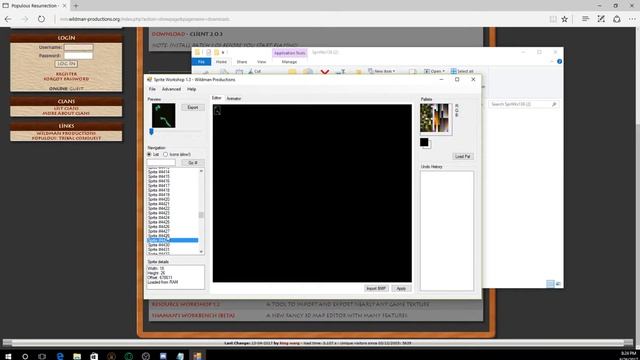Select the List navigation radio button
This screenshot has height=360, width=640.
point(149,154)
